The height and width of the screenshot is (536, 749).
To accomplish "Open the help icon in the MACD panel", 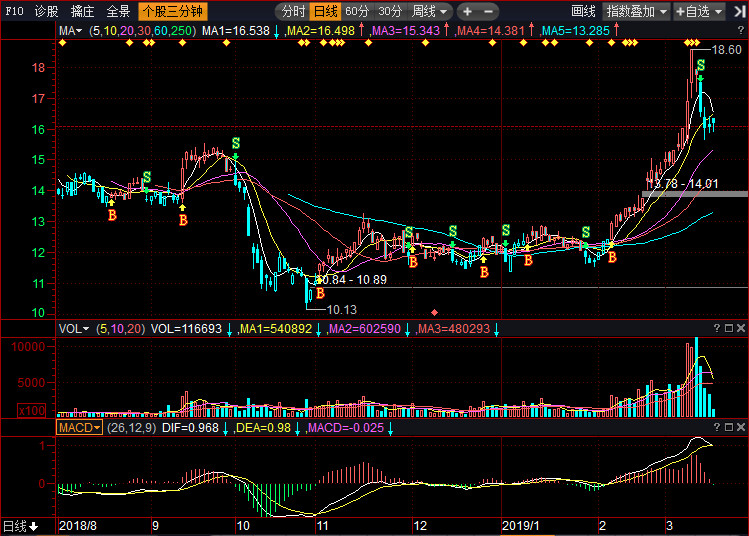I will [716, 427].
